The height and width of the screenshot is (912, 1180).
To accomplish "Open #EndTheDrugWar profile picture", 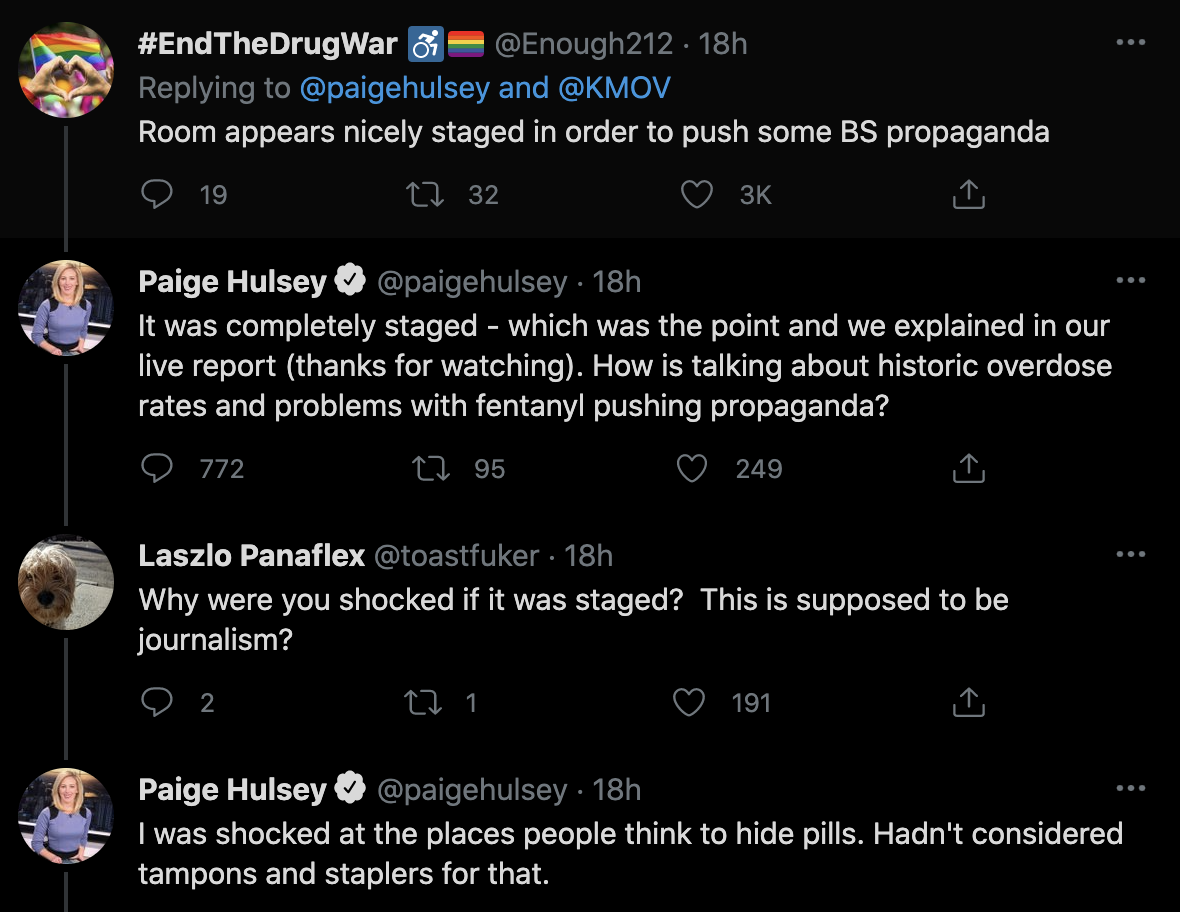I will 66,70.
